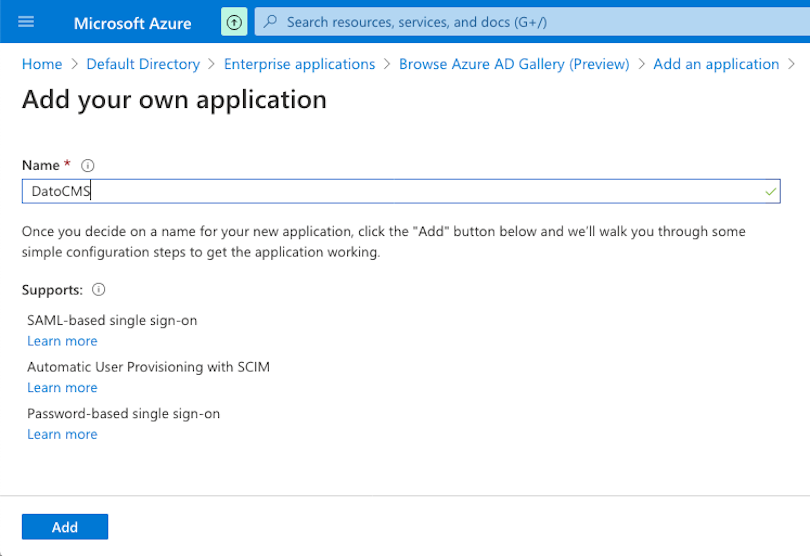
Task: Click the 'Supports:' label
Action: pos(52,290)
